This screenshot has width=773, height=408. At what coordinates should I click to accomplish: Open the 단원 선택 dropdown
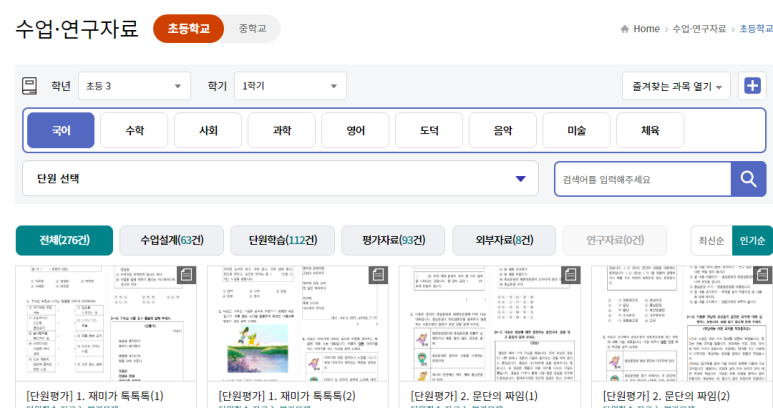click(280, 178)
